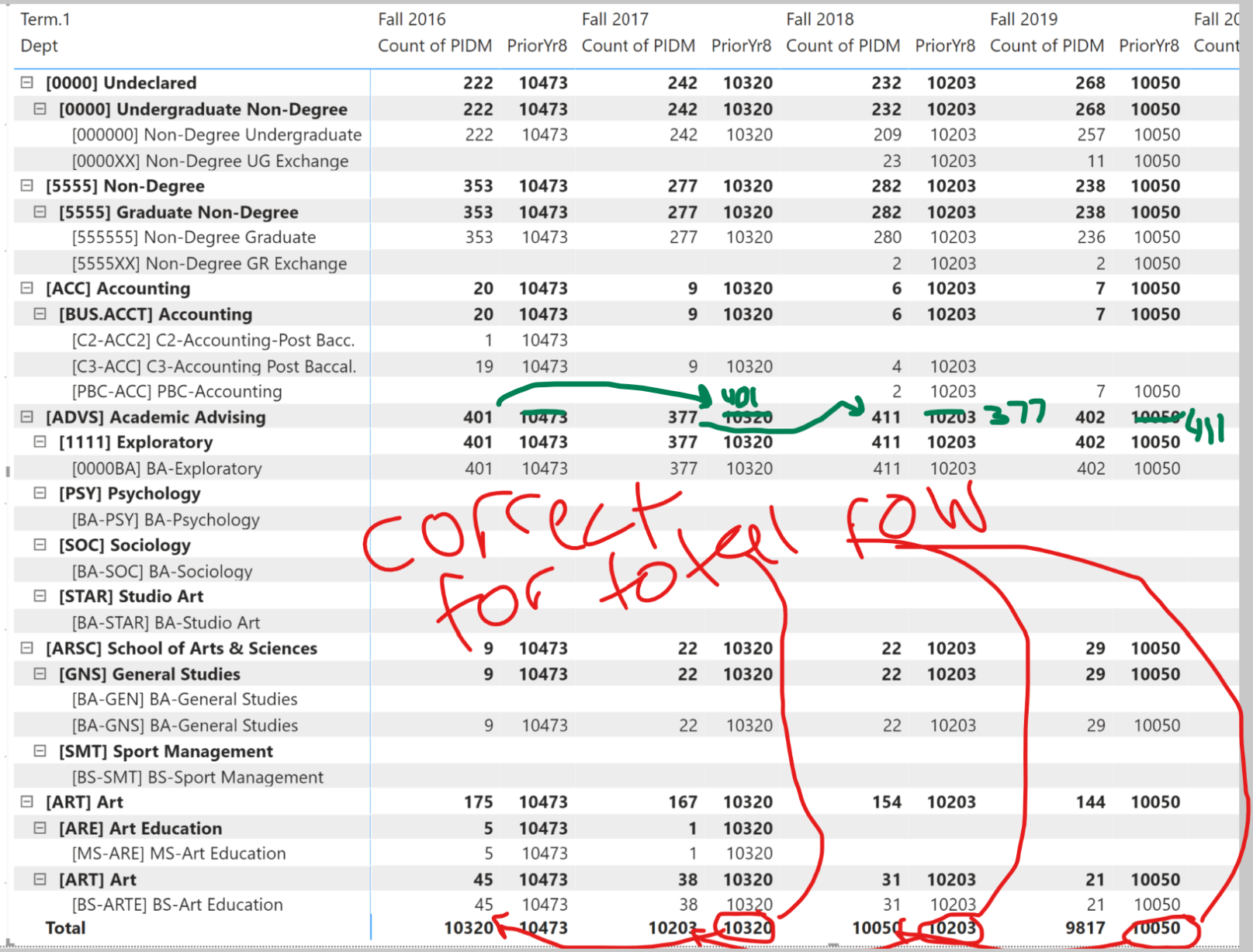Collapse [BUS.ACCT] Accounting subgroup
The width and height of the screenshot is (1253, 952).
click(x=40, y=314)
